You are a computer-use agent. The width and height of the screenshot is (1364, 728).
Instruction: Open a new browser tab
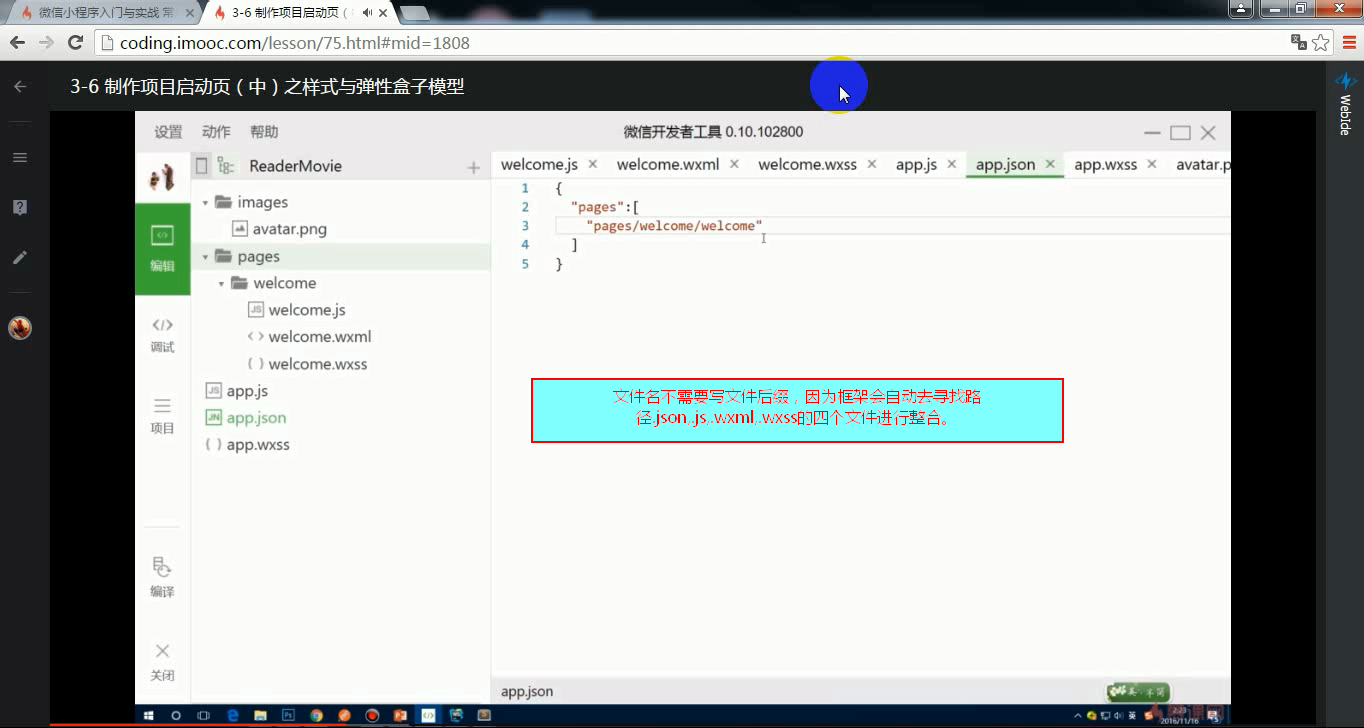(x=415, y=13)
